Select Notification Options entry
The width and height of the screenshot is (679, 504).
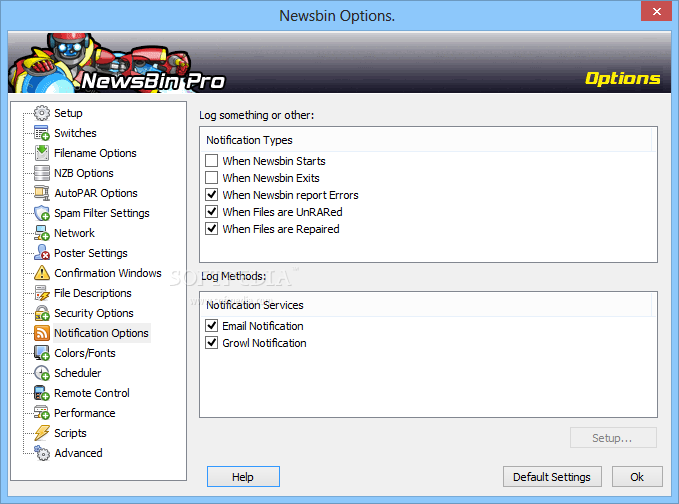point(101,333)
